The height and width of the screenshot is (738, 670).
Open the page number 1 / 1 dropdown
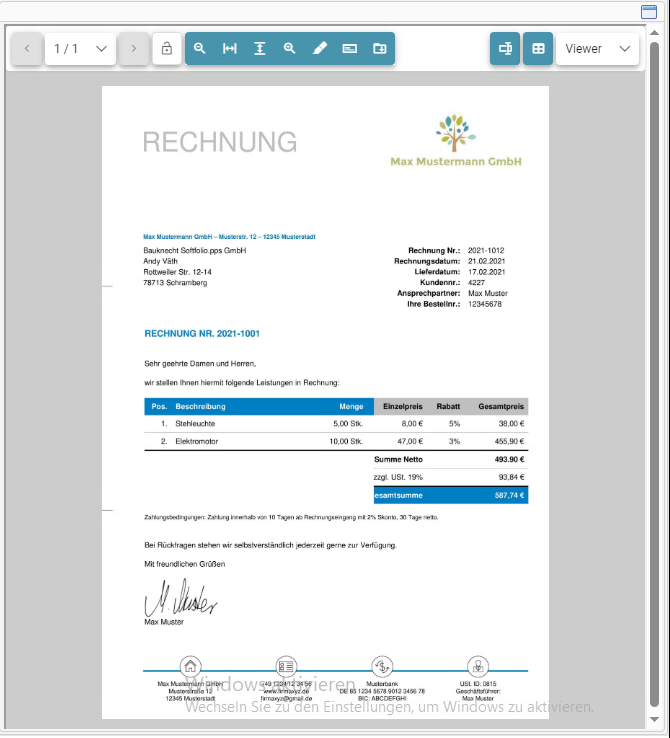(x=80, y=48)
